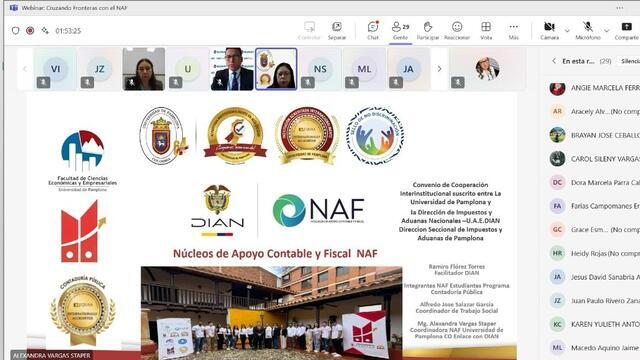Open the Gente participants panel
Screen dimensions: 640x360
(x=400, y=31)
